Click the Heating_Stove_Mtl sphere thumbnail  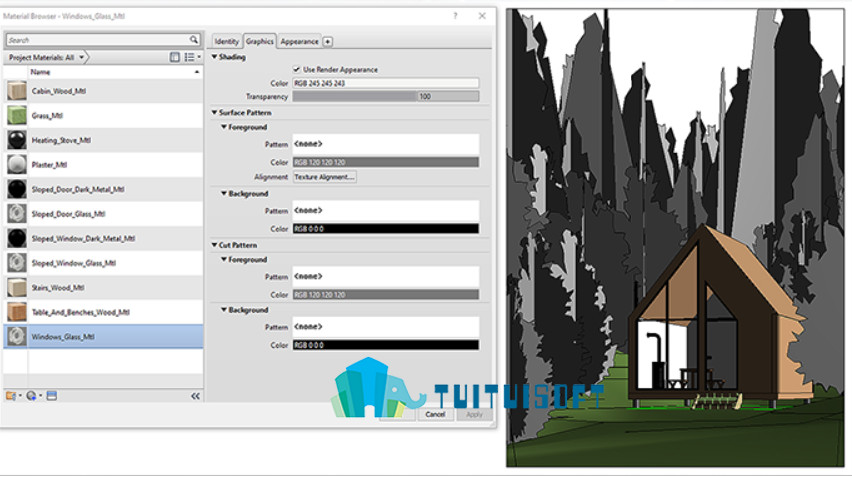coord(16,140)
